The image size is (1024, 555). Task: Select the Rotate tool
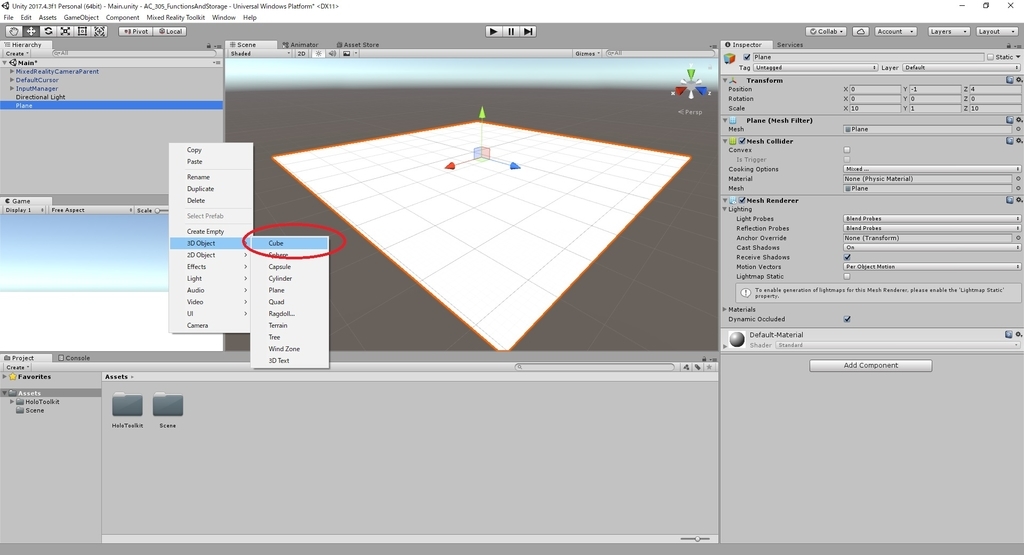(x=48, y=31)
